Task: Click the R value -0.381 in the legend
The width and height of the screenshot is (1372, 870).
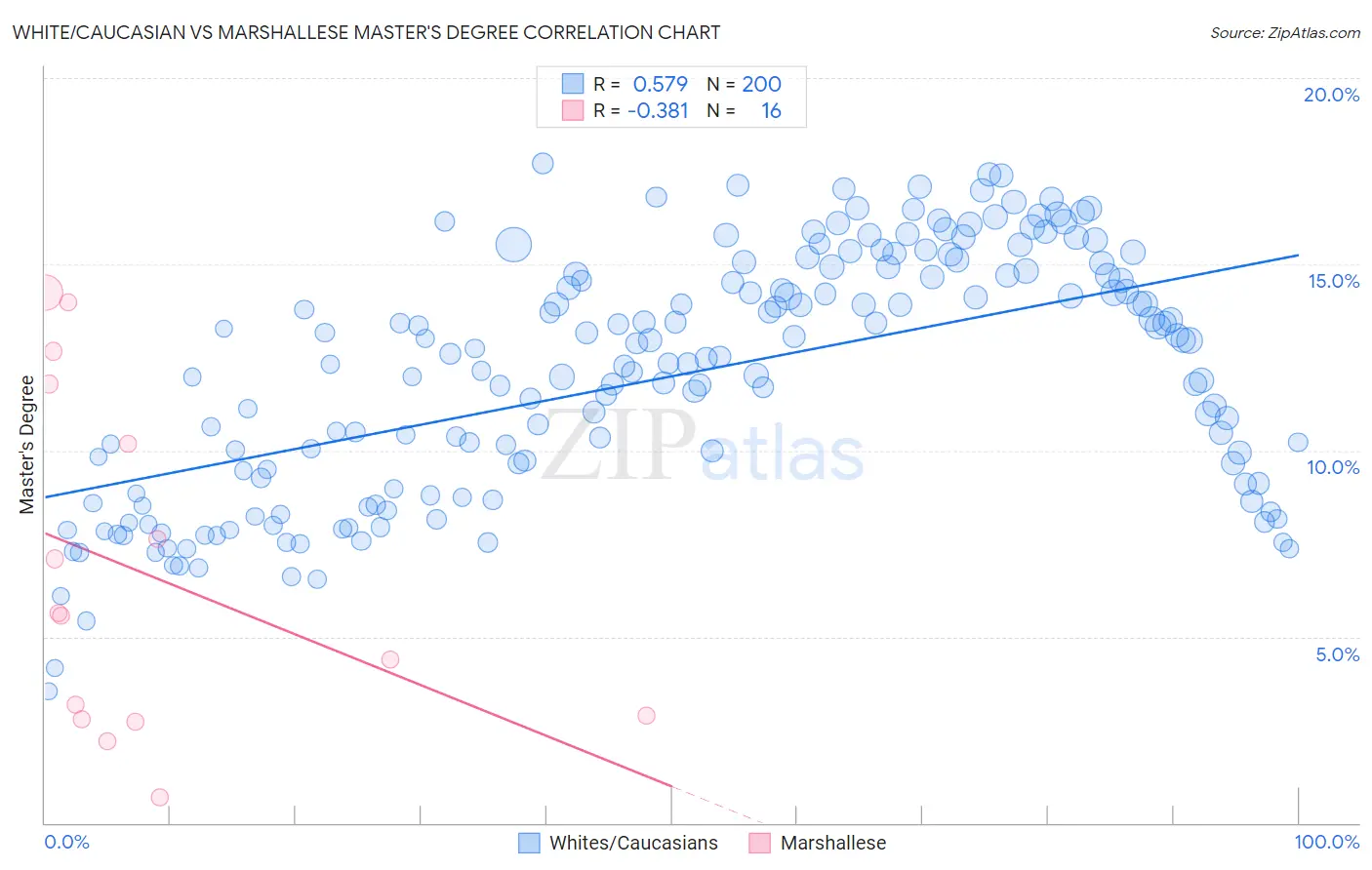Action: point(658,110)
